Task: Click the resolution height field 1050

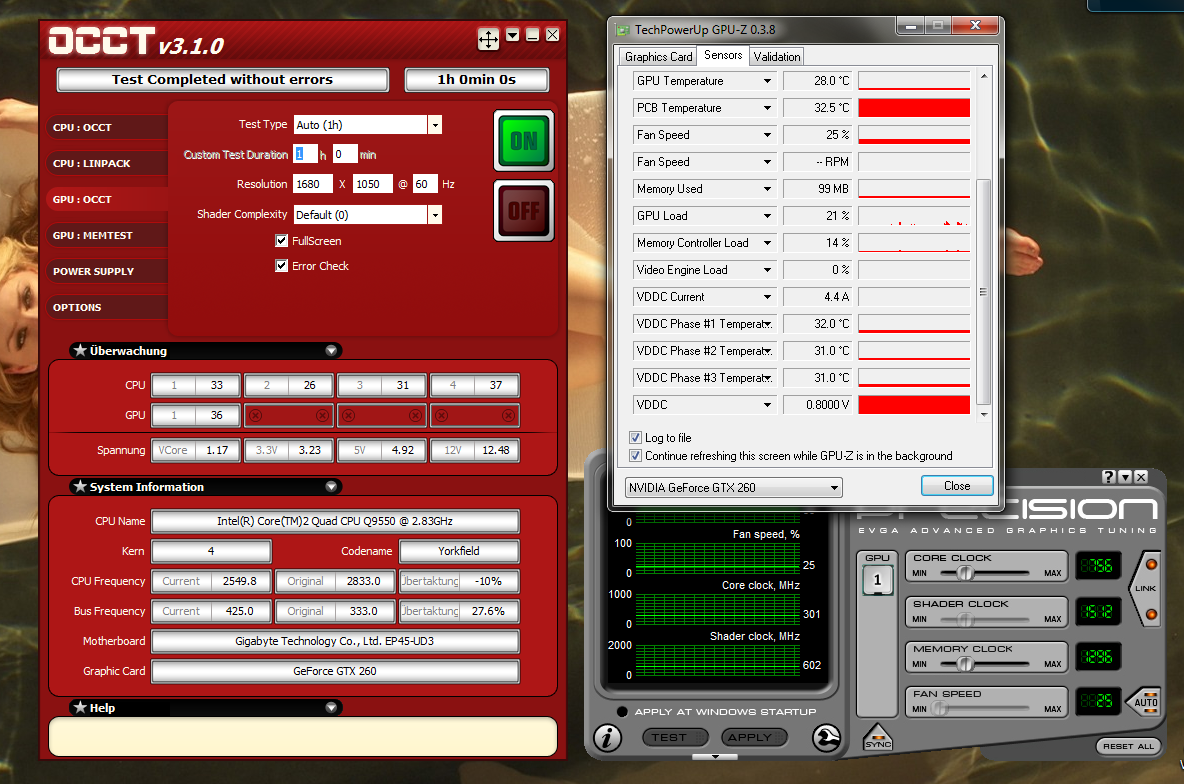Action: pyautogui.click(x=372, y=184)
